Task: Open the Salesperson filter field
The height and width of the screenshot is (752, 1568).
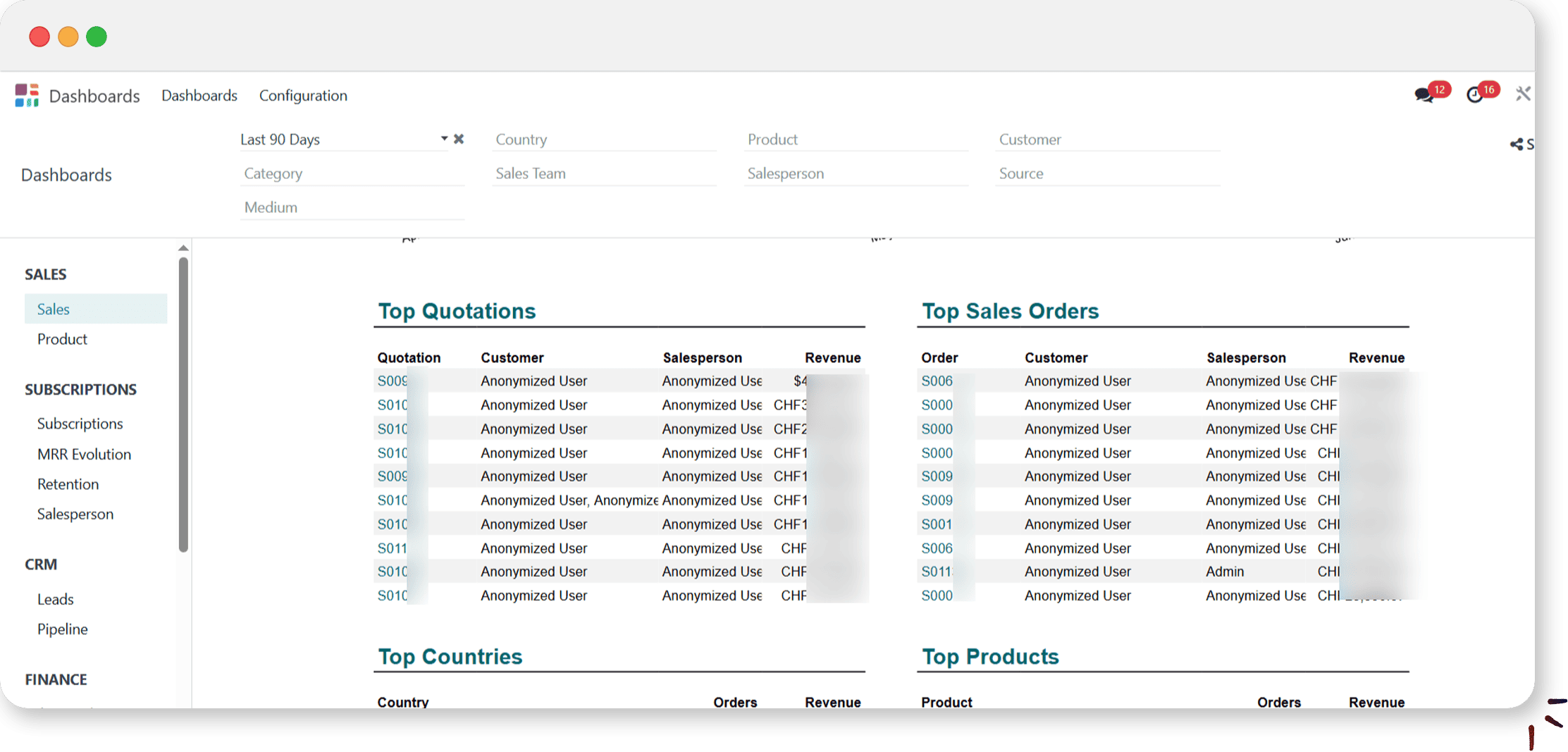Action: (x=856, y=173)
